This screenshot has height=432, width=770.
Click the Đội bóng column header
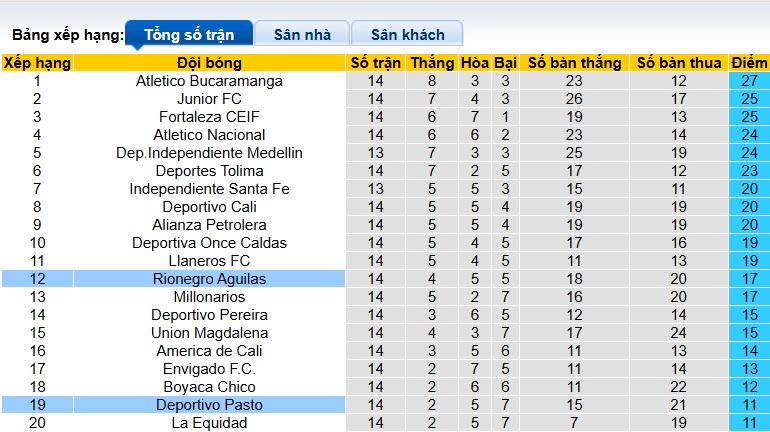209,63
